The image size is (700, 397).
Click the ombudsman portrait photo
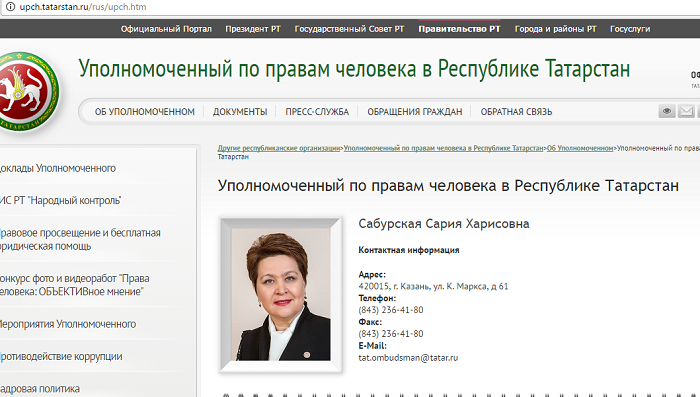pos(281,294)
